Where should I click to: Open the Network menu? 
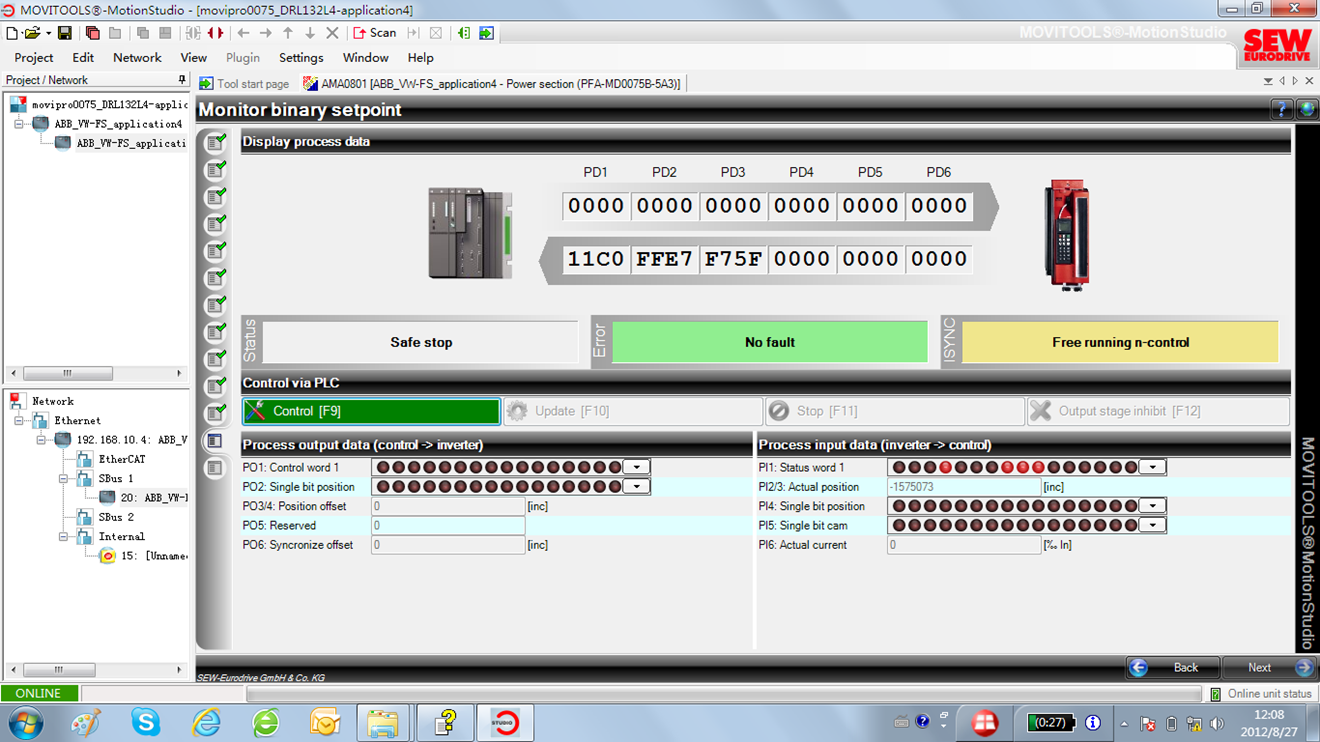click(137, 58)
